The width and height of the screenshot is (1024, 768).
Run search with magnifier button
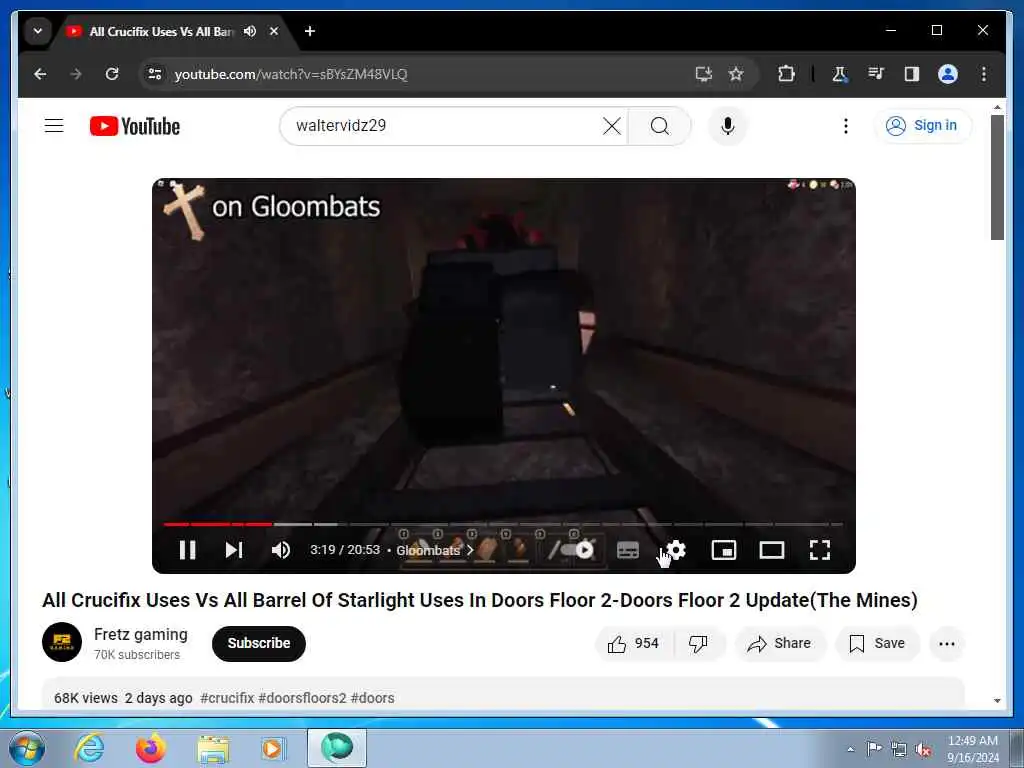pos(660,125)
